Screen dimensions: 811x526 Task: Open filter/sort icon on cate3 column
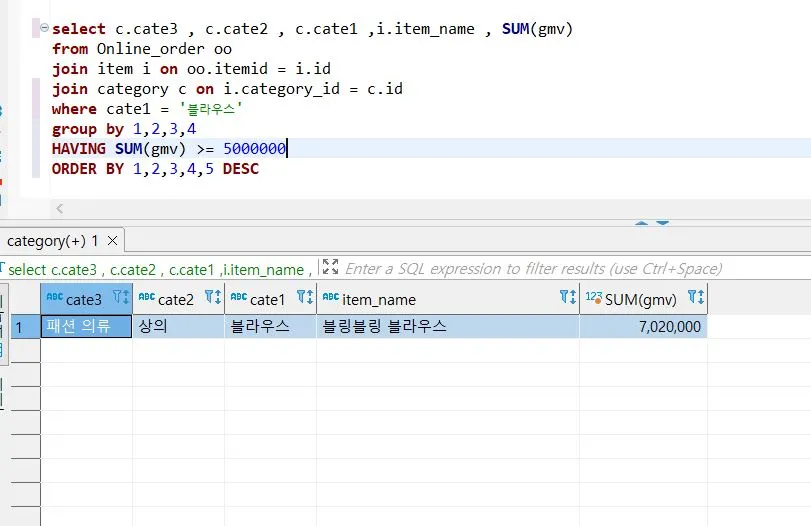121,297
